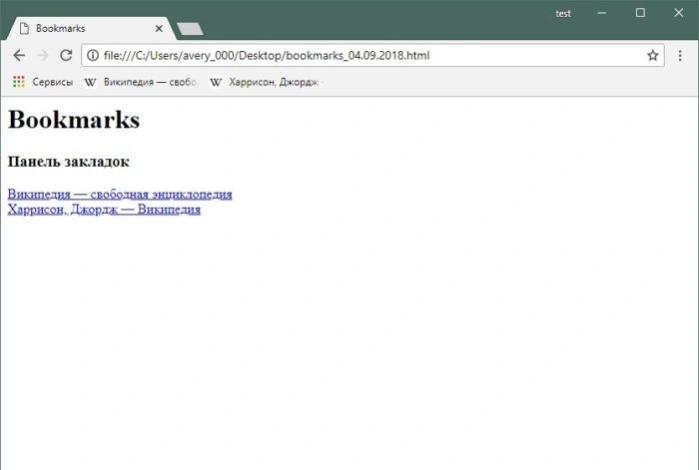The width and height of the screenshot is (699, 470).
Task: Maximize the Chrome window
Action: click(x=640, y=13)
